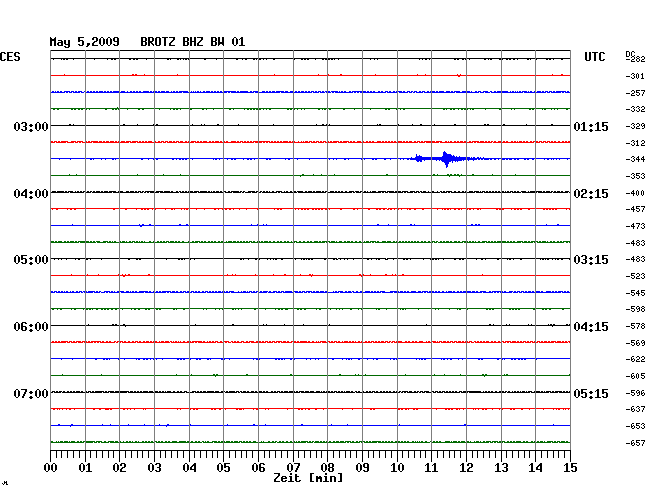This screenshot has width=650, height=494.
Task: Click the station label 'BROTZ BHZ BW 01'
Action: (192, 42)
